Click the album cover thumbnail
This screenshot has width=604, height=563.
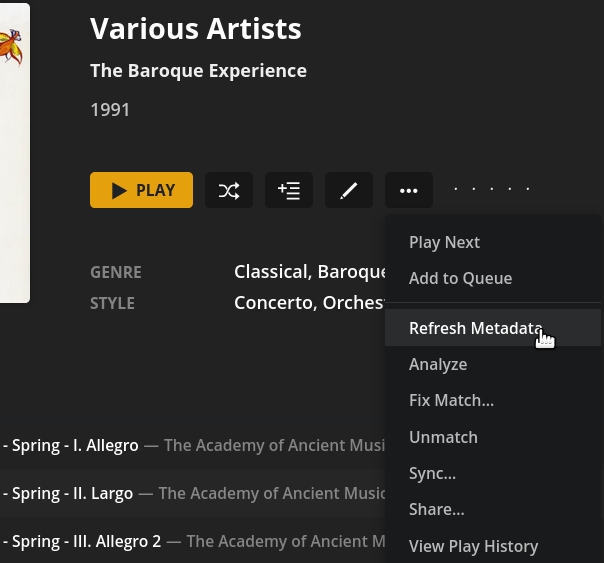(x=13, y=150)
